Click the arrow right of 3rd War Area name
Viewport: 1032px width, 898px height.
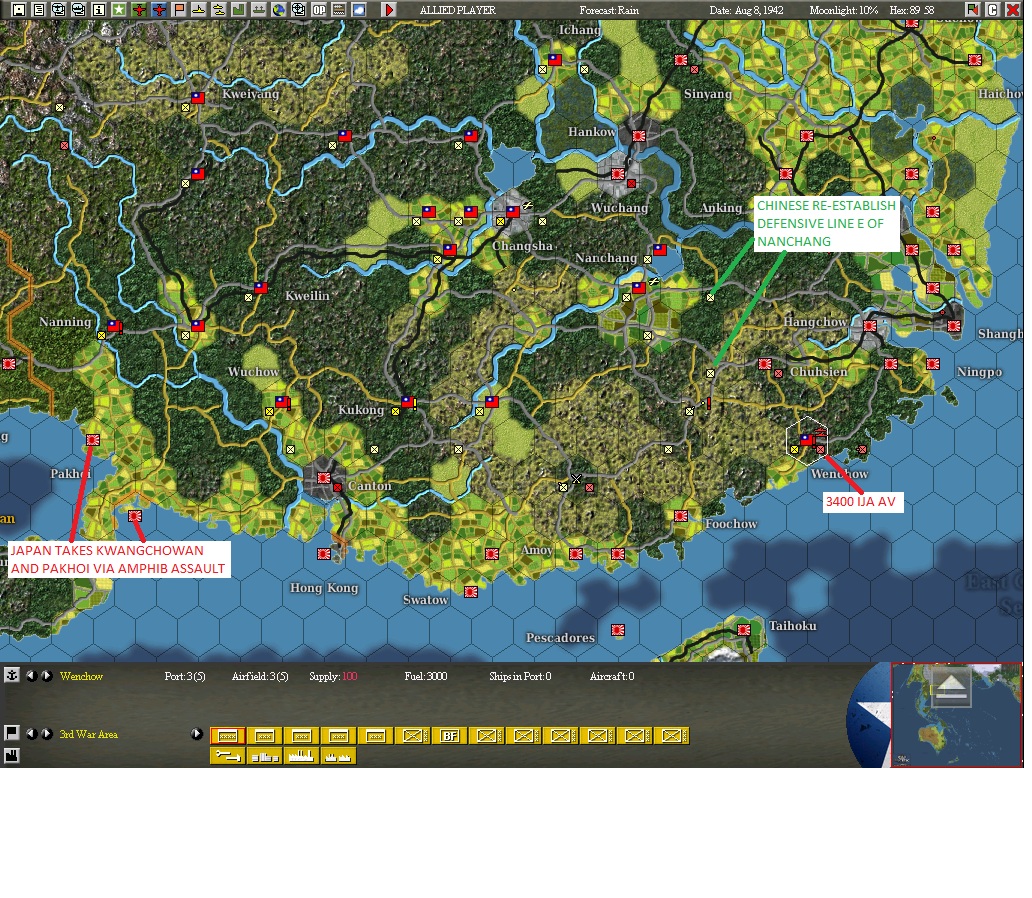point(196,733)
